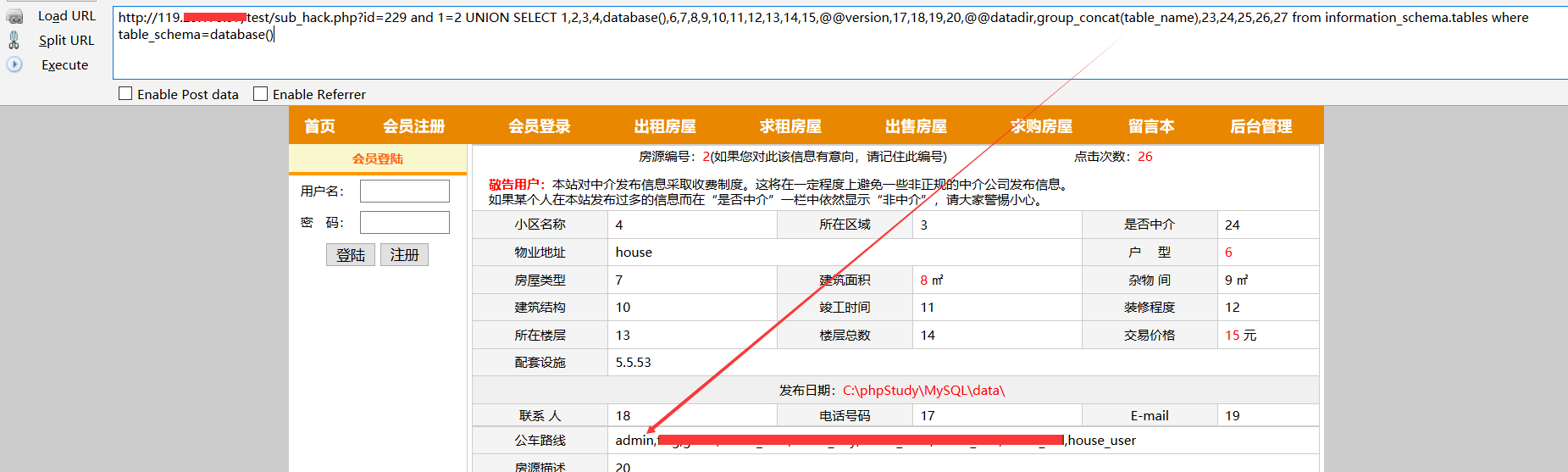Image resolution: width=1568 pixels, height=472 pixels.
Task: Open the 首页 nav tab
Action: point(319,126)
